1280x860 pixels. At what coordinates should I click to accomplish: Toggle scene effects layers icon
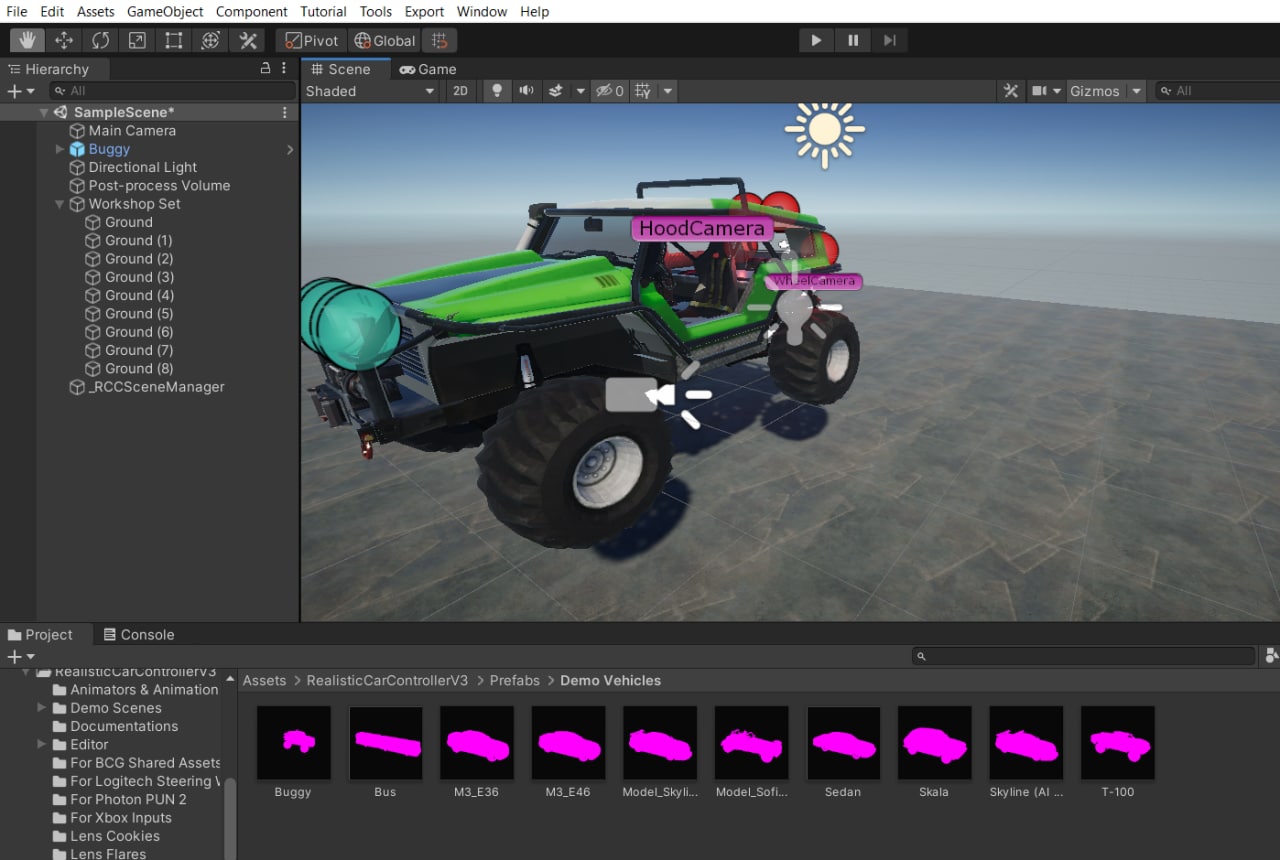click(556, 91)
